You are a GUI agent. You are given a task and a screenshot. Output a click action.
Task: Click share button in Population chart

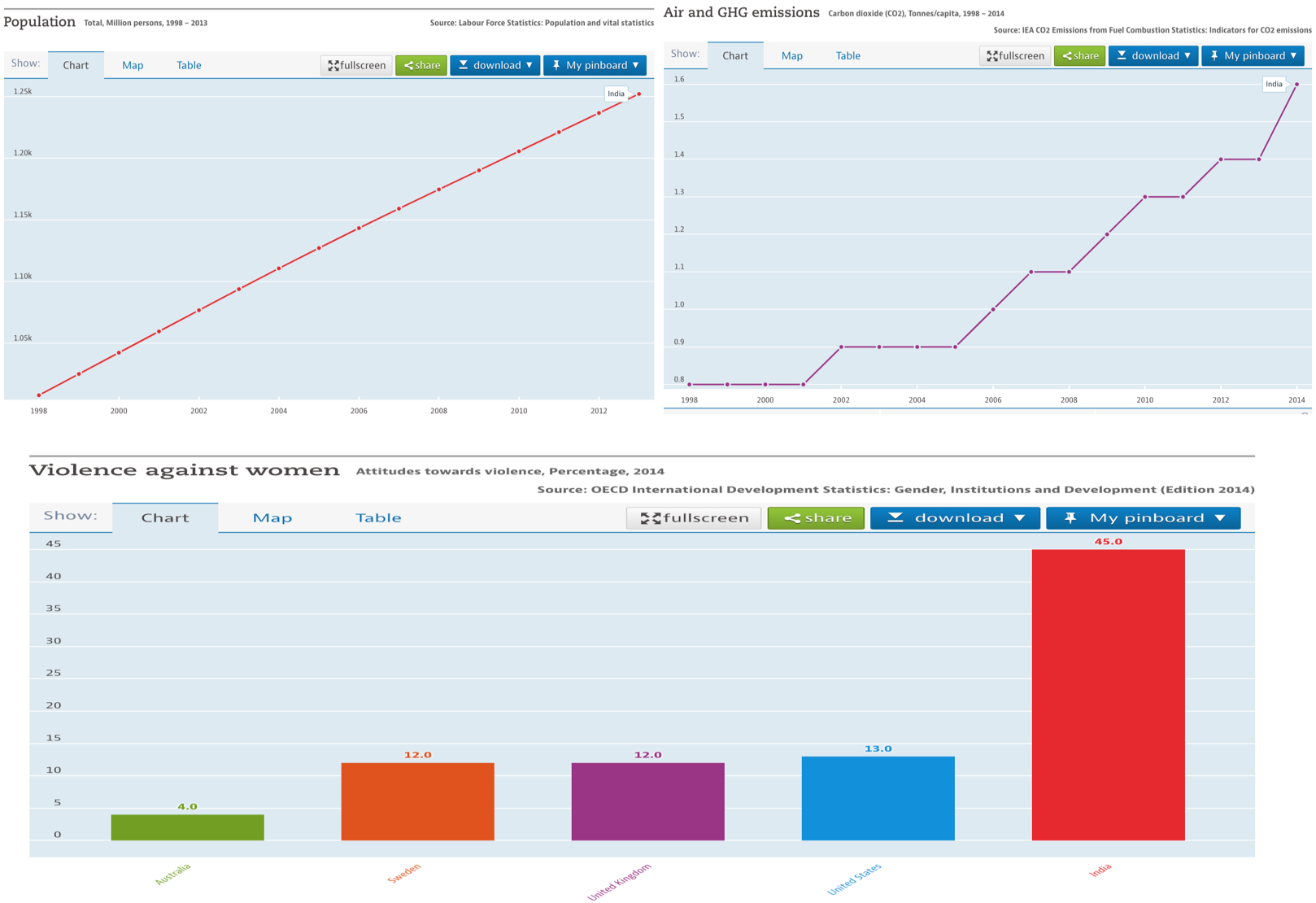coord(421,65)
